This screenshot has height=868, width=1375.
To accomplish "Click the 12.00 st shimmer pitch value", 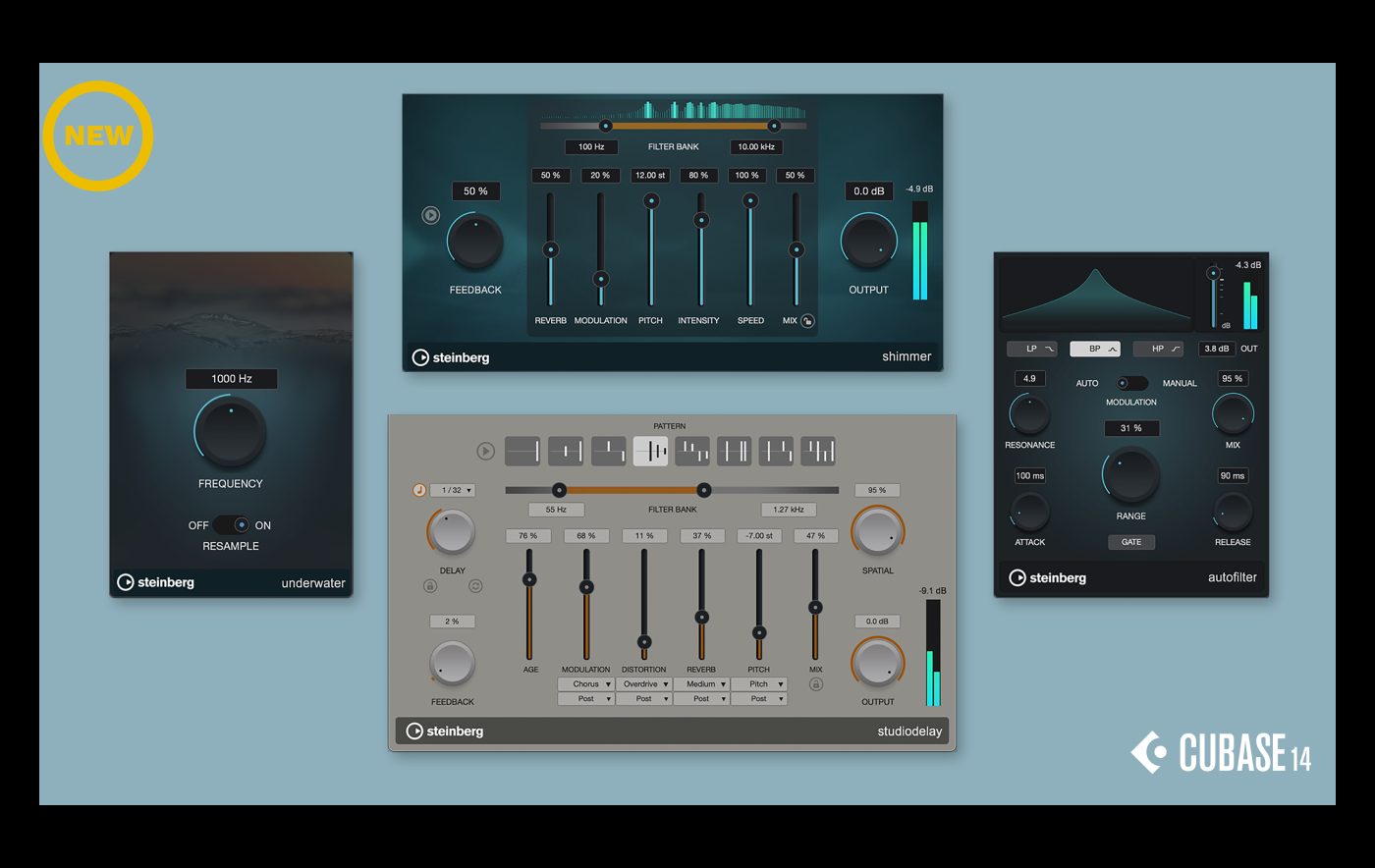I will tap(650, 176).
